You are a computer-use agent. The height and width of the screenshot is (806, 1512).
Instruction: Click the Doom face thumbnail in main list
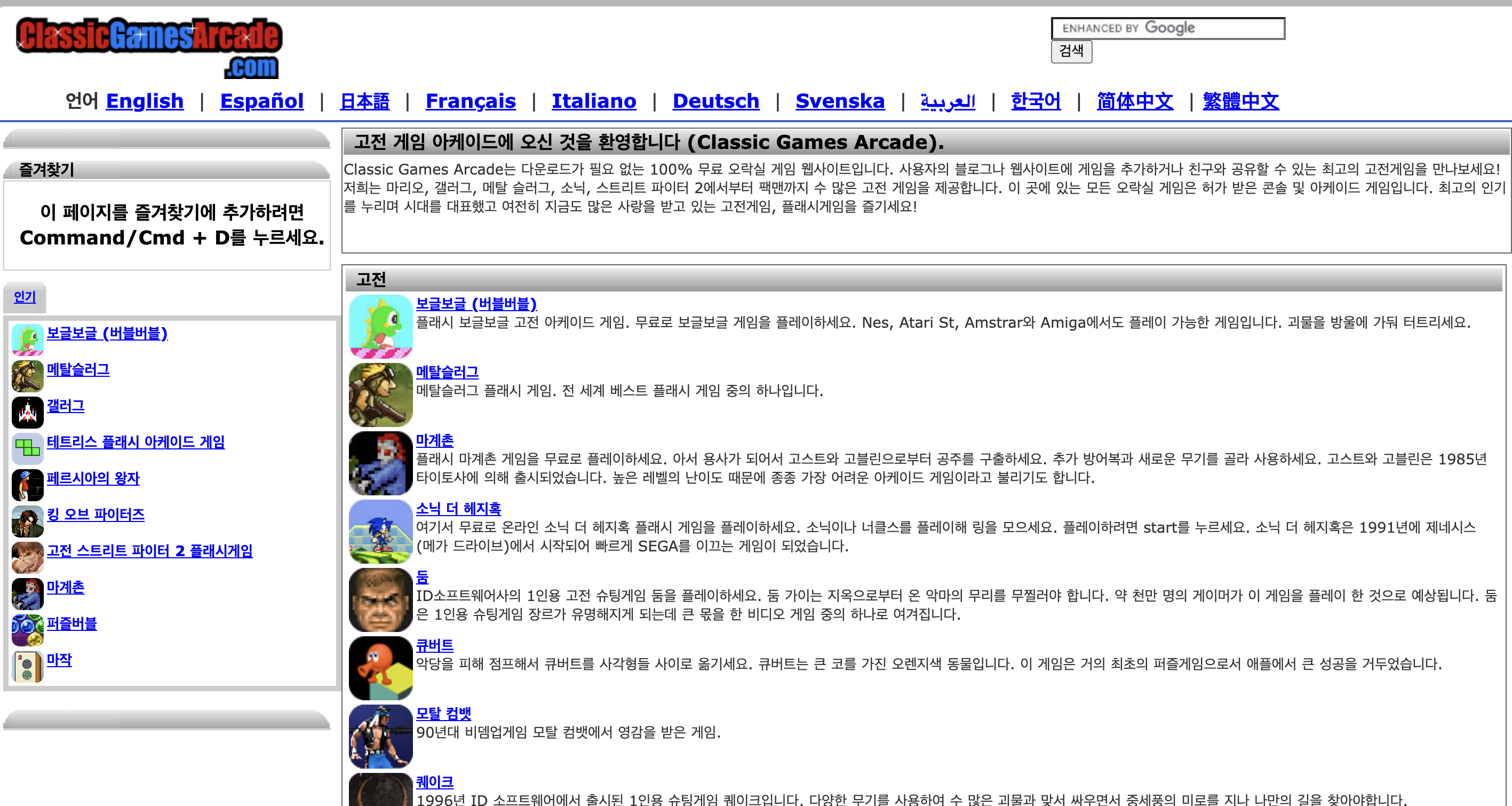tap(380, 599)
